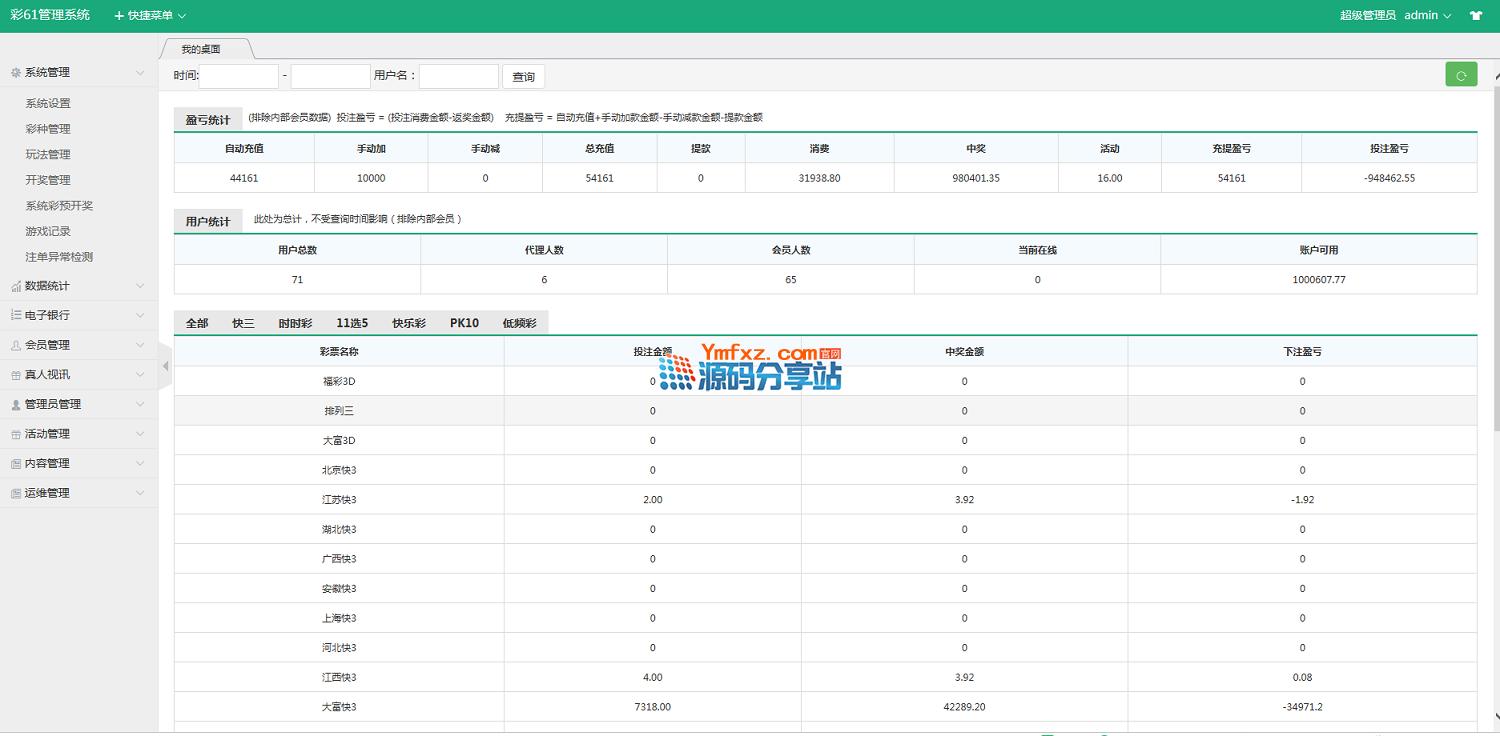Collapse sidebar using the left arrow handle
1500x736 pixels.
point(165,367)
